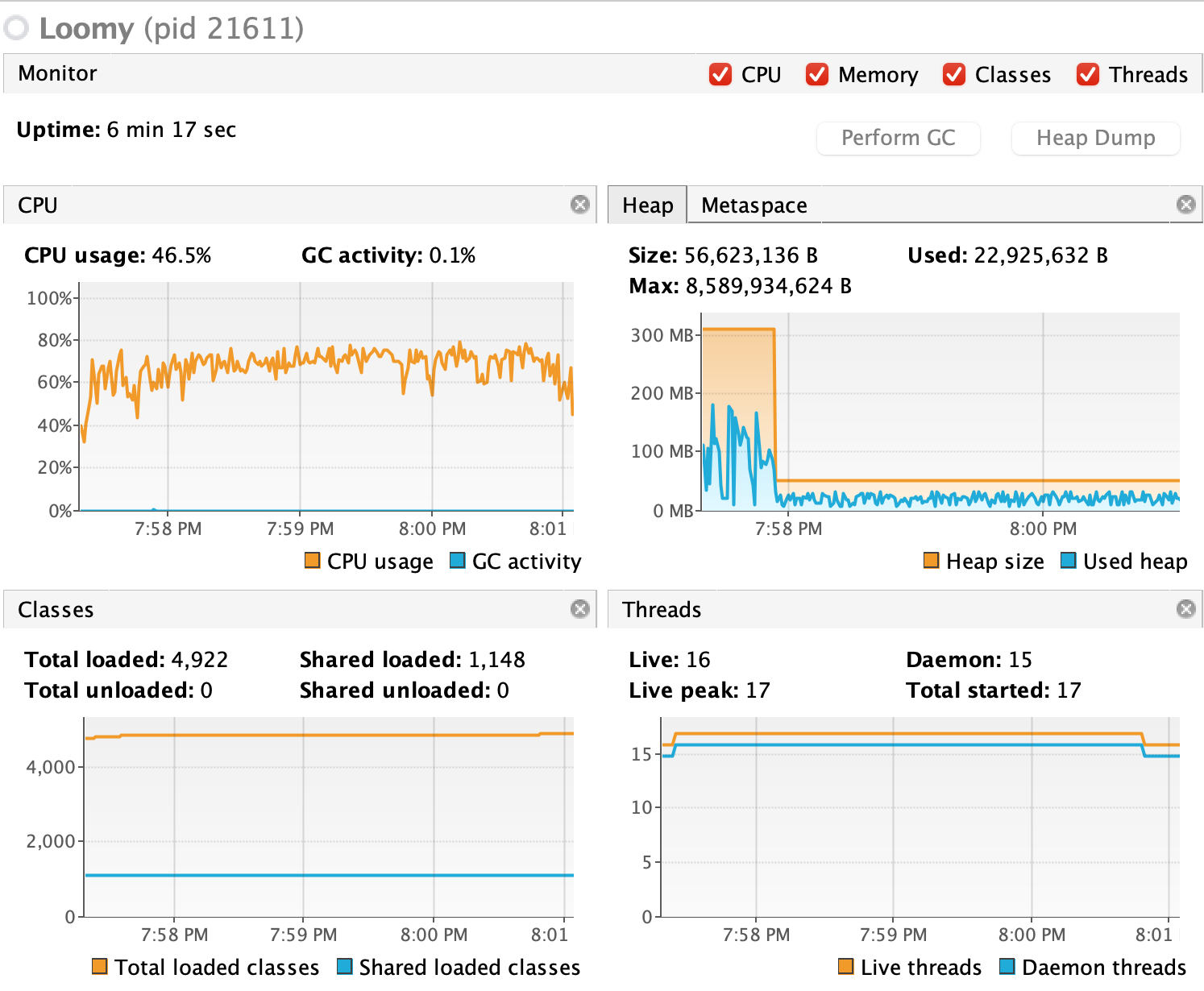Click the Live threads legend swatch
Viewport: 1204px width, 991px height.
tap(845, 966)
